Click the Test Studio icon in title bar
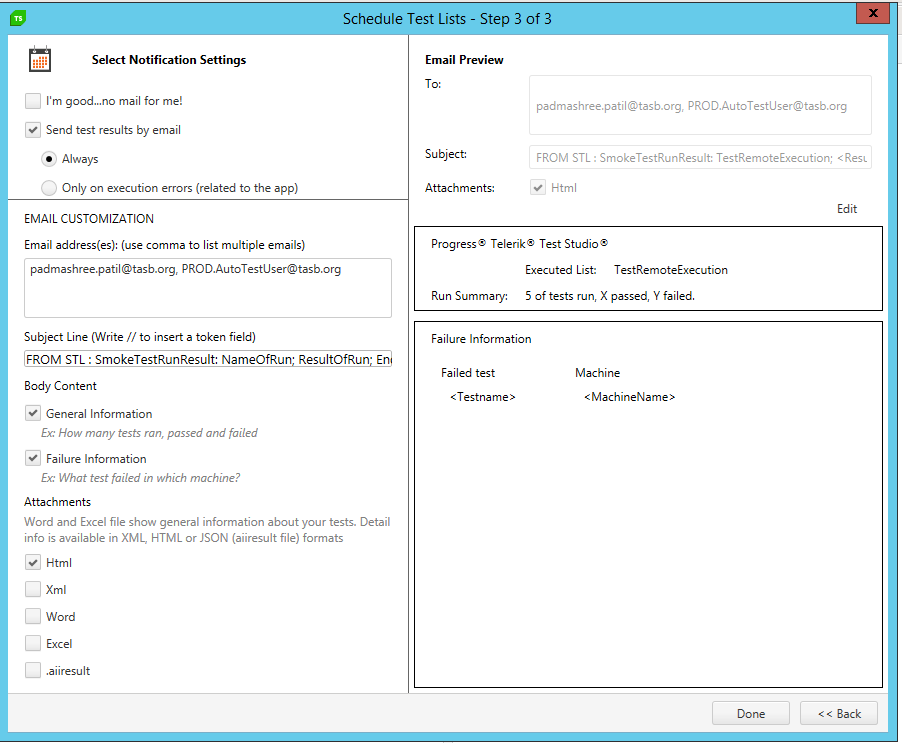Image resolution: width=902 pixels, height=743 pixels. coord(18,18)
